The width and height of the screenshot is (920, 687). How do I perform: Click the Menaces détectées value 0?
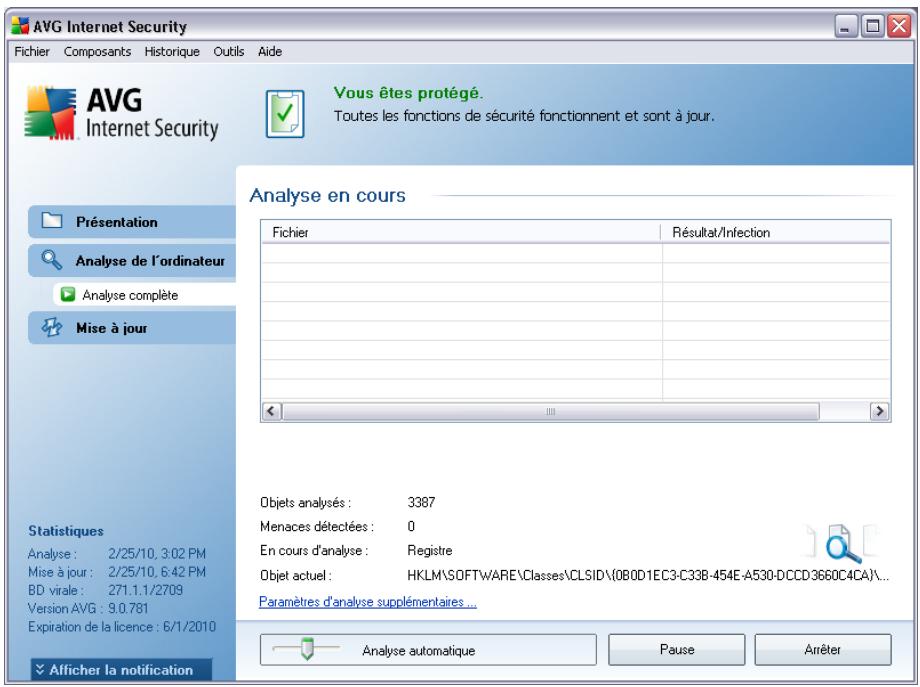click(411, 526)
